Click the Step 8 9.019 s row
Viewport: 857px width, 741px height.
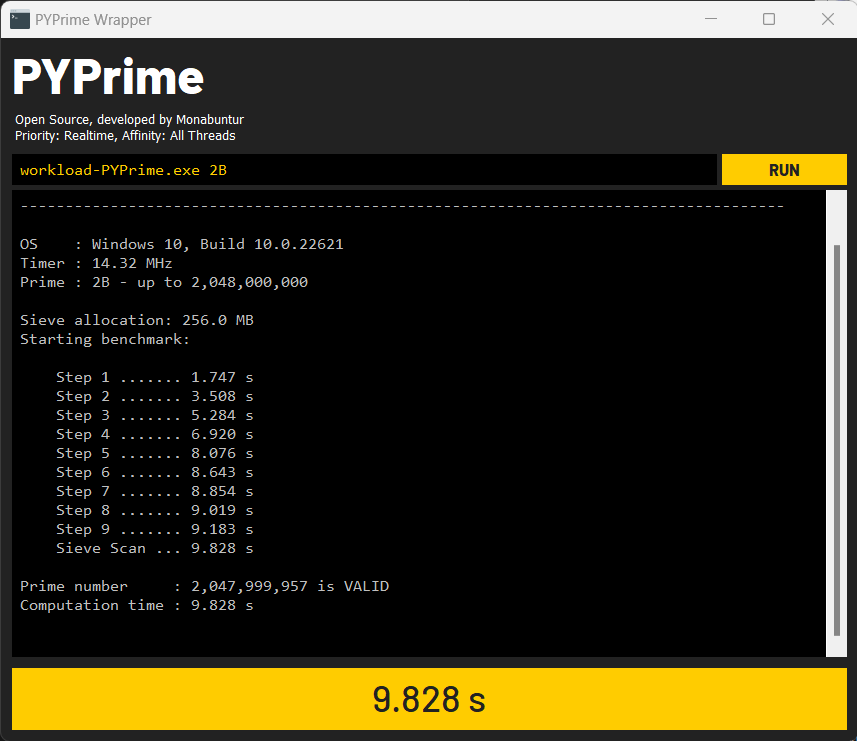(155, 510)
